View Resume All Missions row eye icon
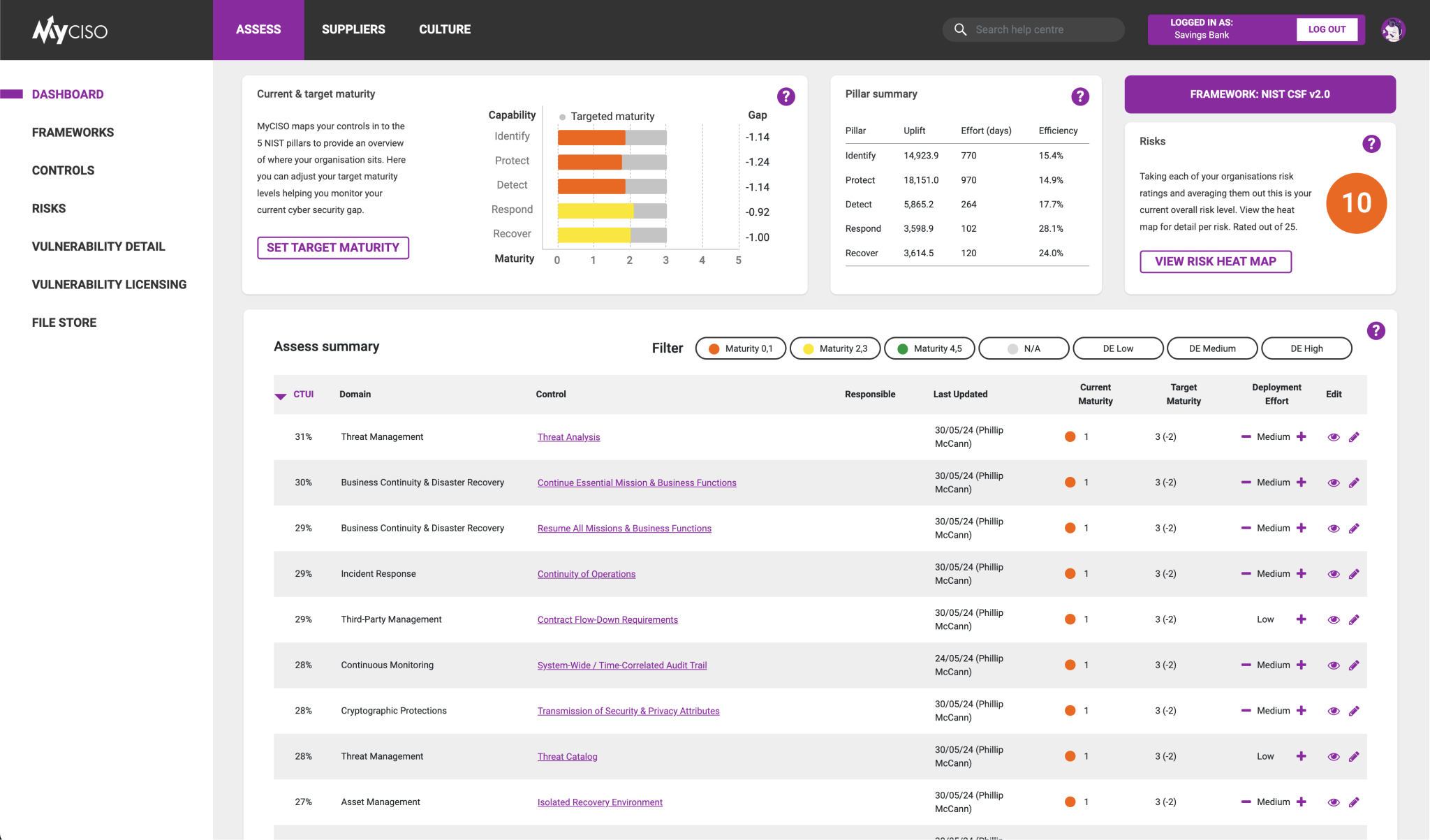 click(1333, 529)
